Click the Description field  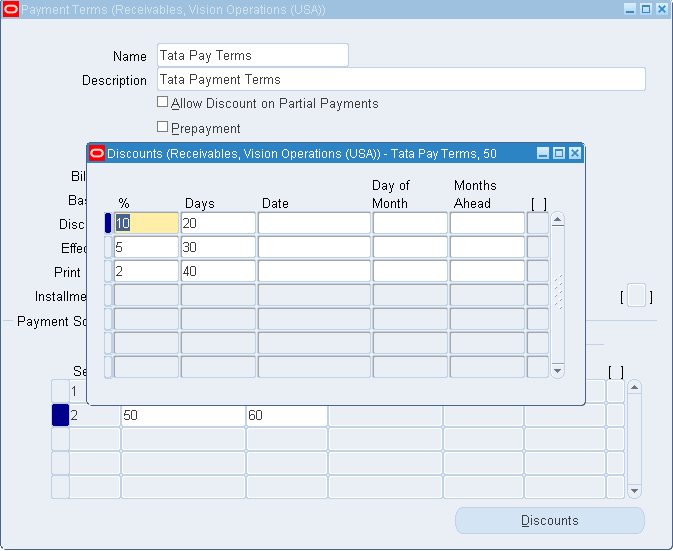[x=400, y=80]
